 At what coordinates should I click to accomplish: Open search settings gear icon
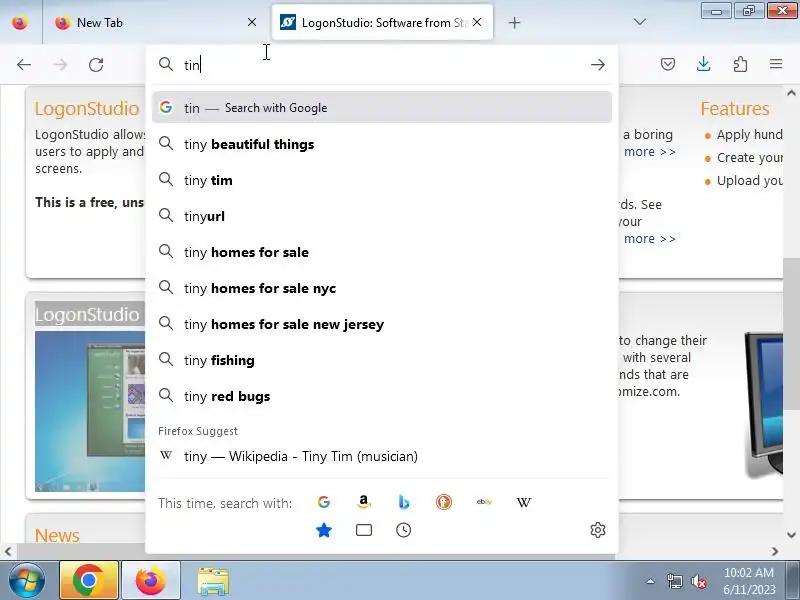click(597, 530)
